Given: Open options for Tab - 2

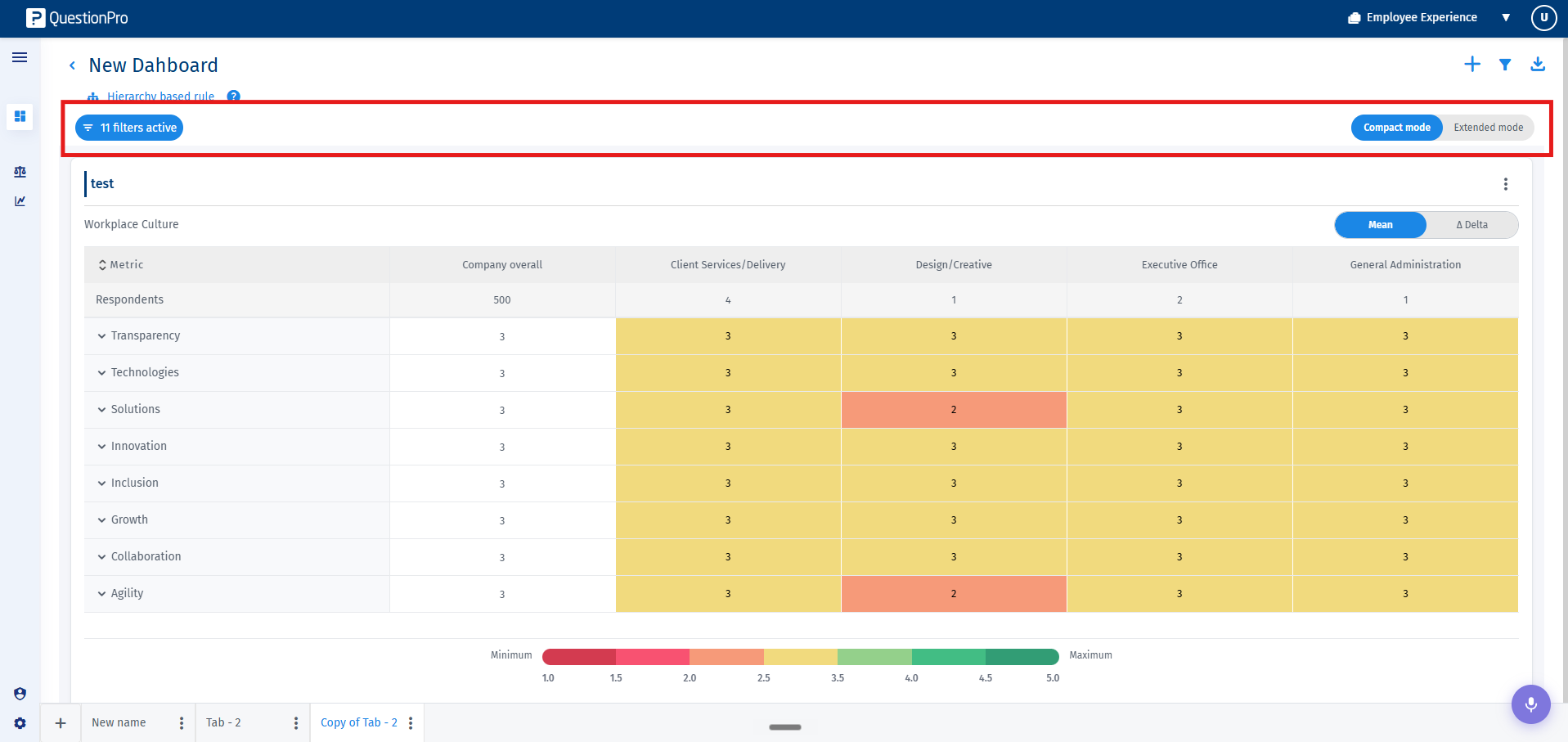Looking at the screenshot, I should [x=296, y=723].
